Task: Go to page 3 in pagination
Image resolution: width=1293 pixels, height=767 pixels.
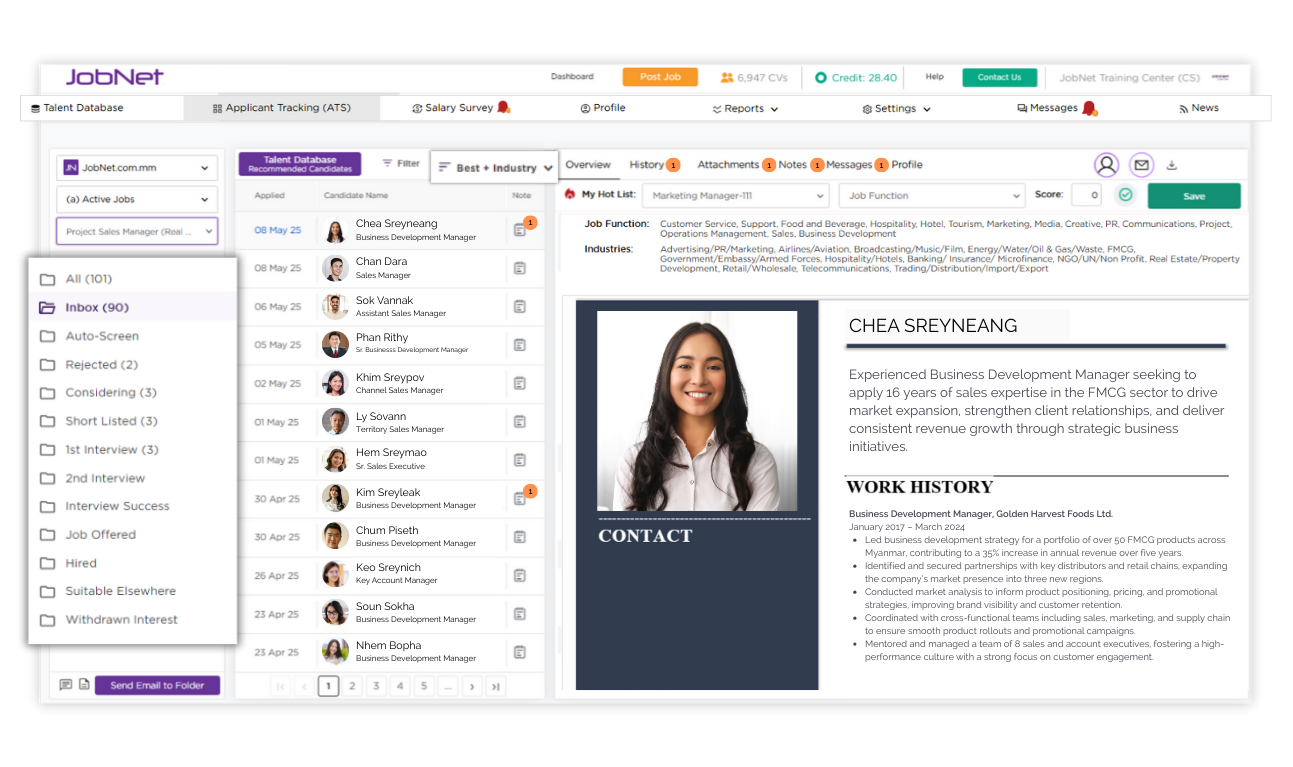Action: click(376, 686)
